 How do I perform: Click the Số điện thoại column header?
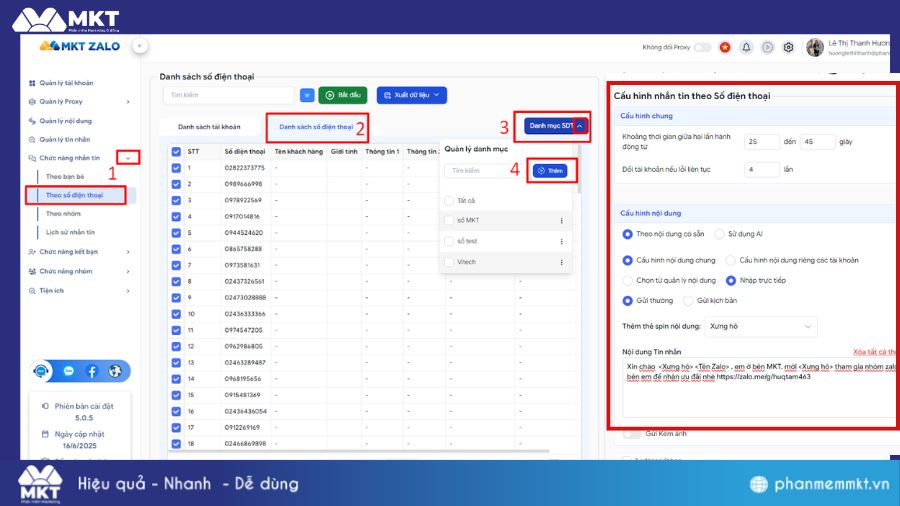point(245,151)
